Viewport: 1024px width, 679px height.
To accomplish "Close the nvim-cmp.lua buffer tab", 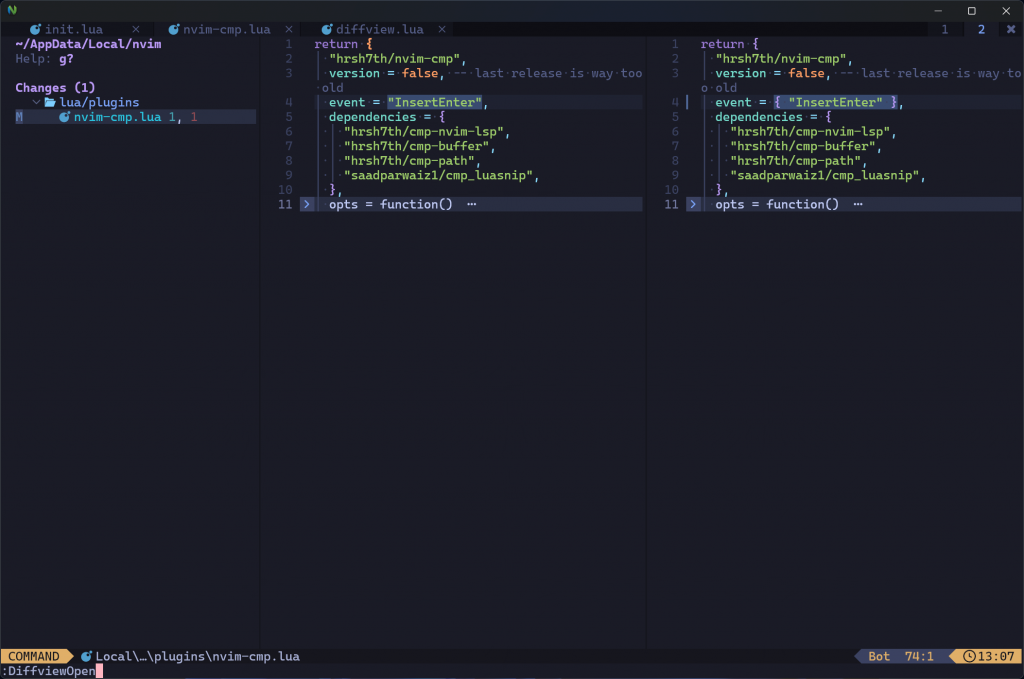I will [289, 30].
